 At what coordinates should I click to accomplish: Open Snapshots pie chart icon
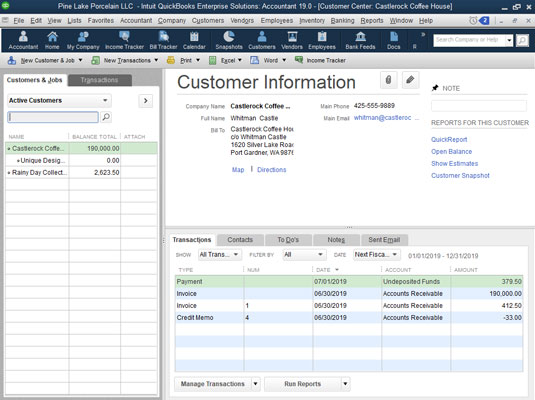pos(229,40)
